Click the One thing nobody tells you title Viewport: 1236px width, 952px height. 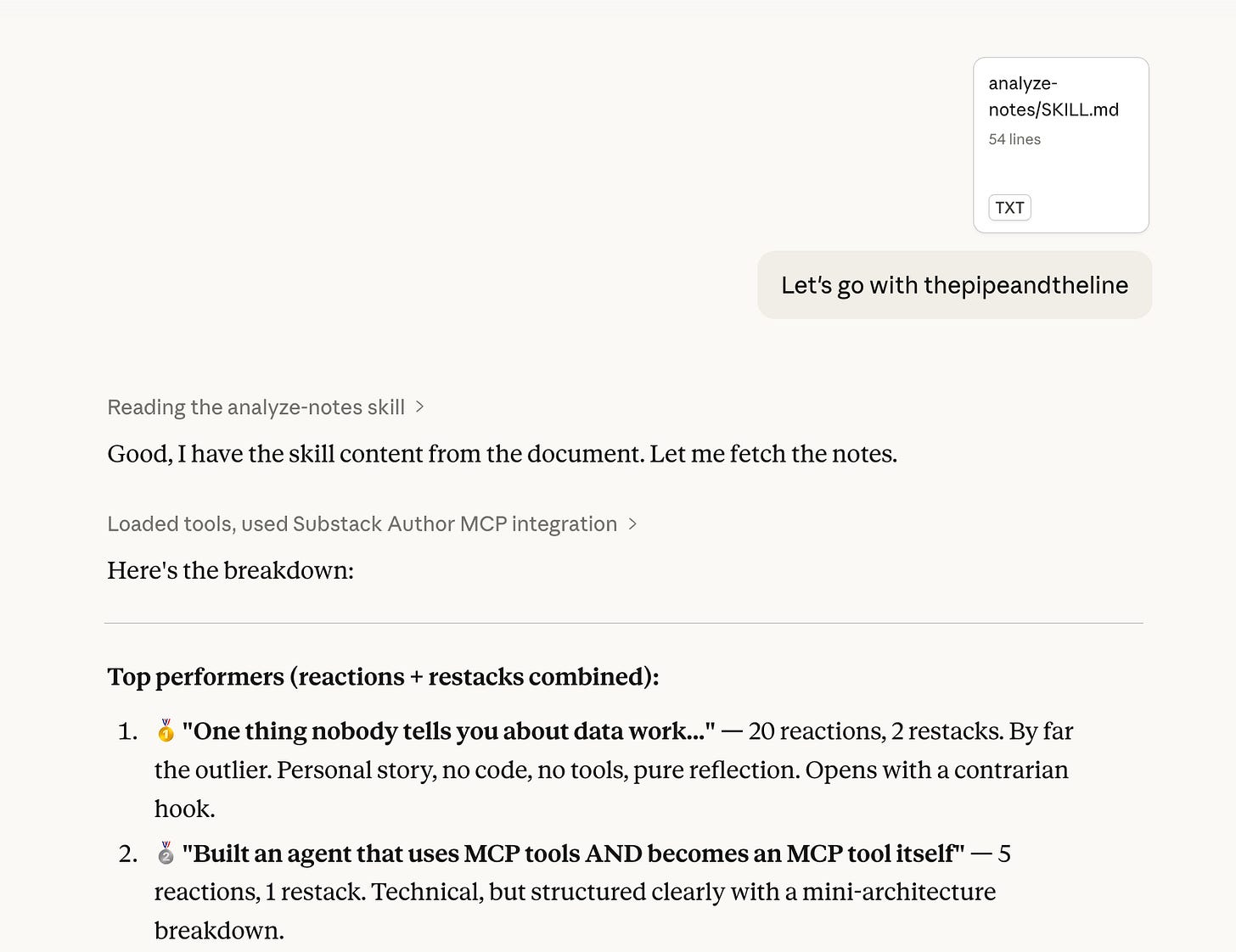pyautogui.click(x=448, y=731)
